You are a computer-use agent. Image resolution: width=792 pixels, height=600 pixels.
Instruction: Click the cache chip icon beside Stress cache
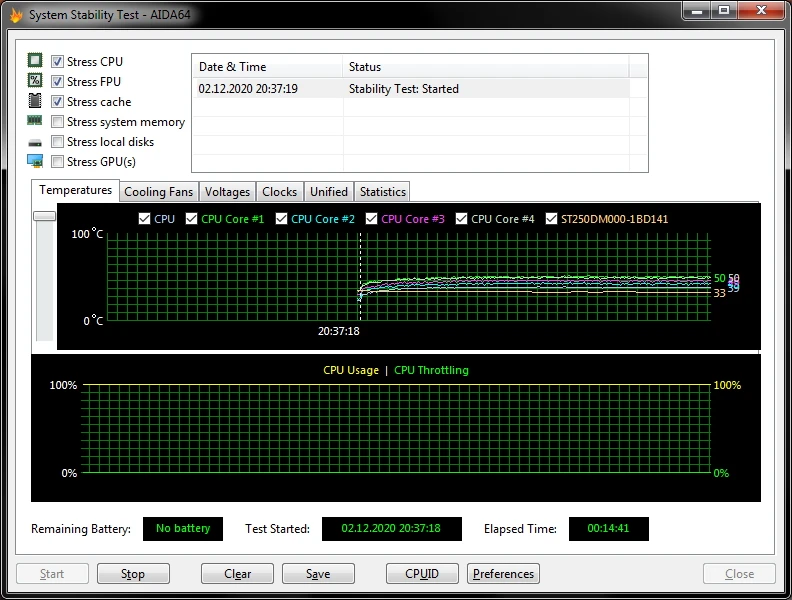pyautogui.click(x=35, y=101)
